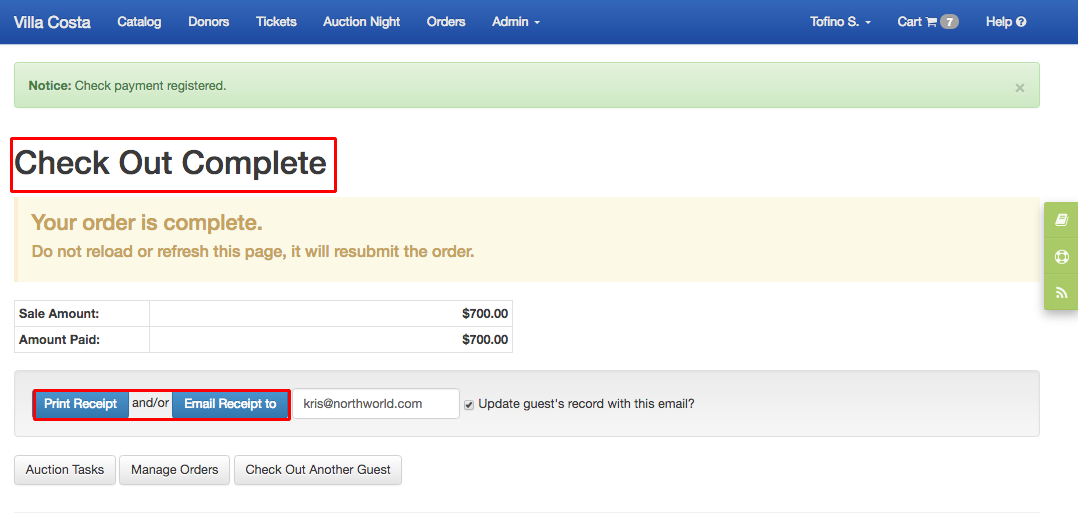Click the Print Receipt button
This screenshot has height=528, width=1078.
pyautogui.click(x=81, y=404)
